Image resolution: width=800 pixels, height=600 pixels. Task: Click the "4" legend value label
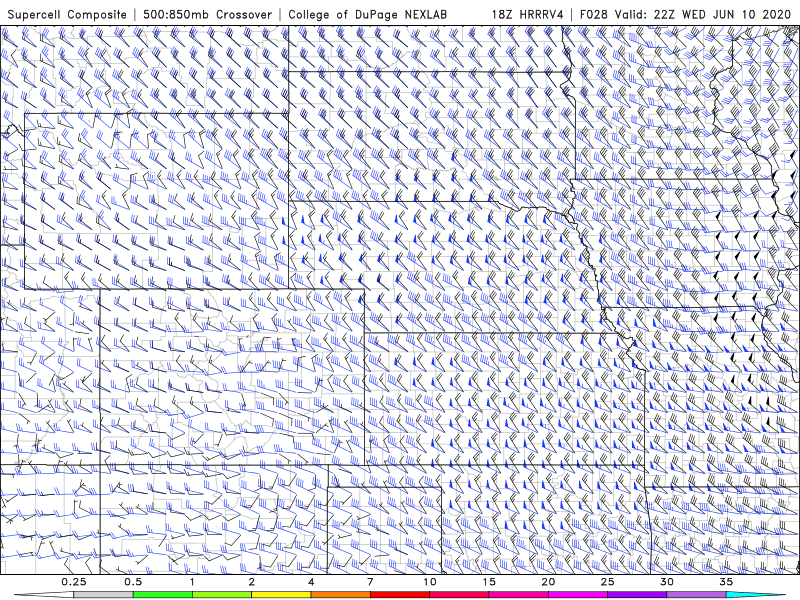(x=311, y=582)
